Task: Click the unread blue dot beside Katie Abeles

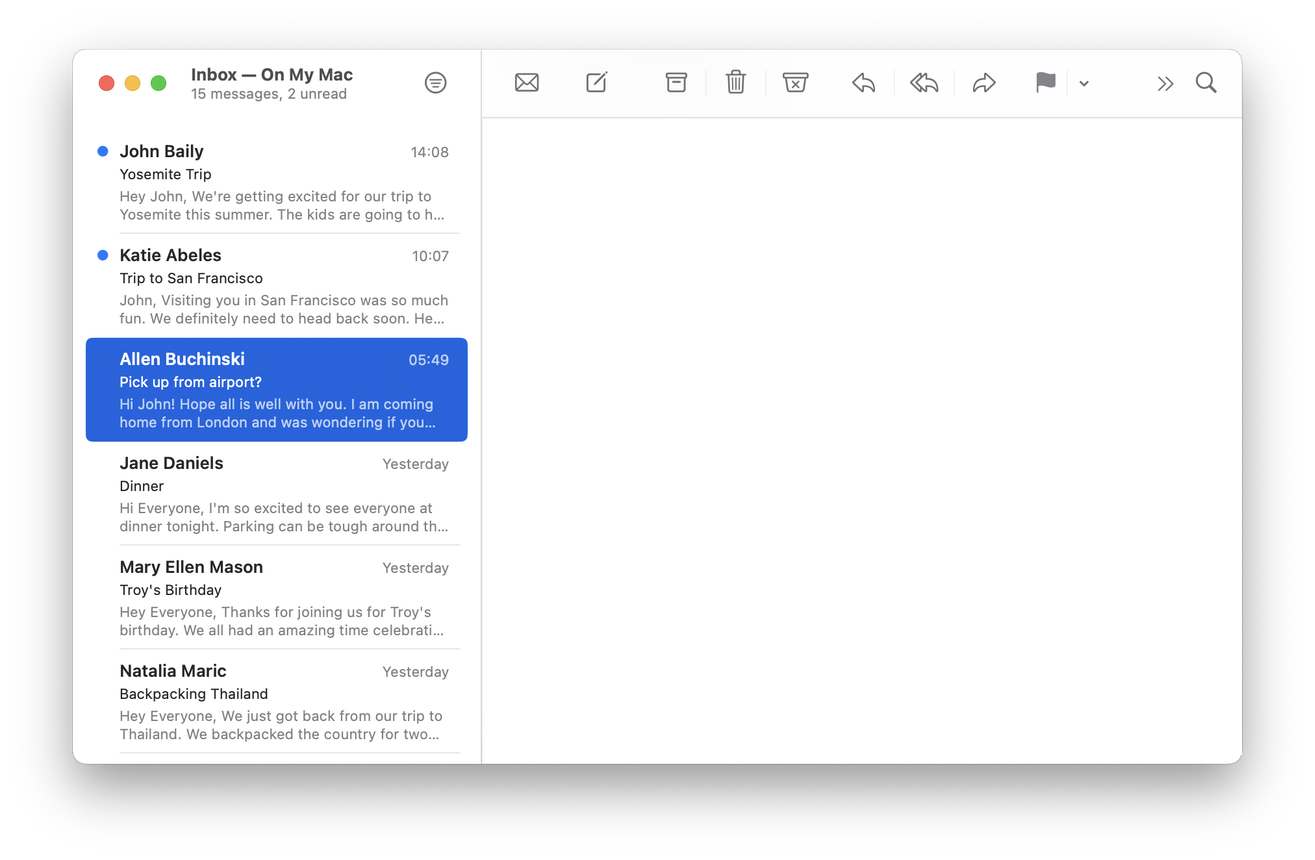Action: click(102, 256)
